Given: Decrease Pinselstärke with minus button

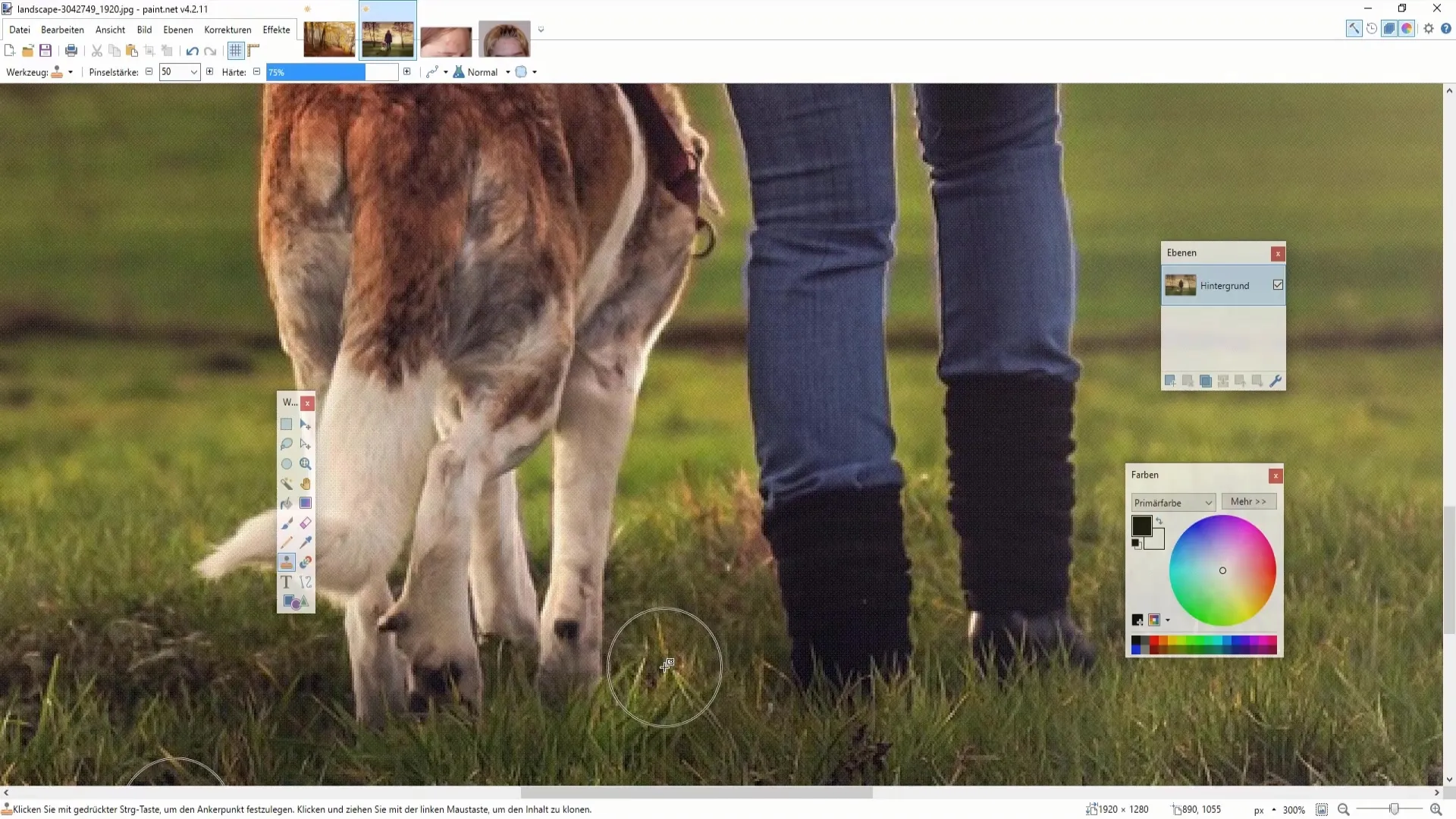Looking at the screenshot, I should 149,72.
